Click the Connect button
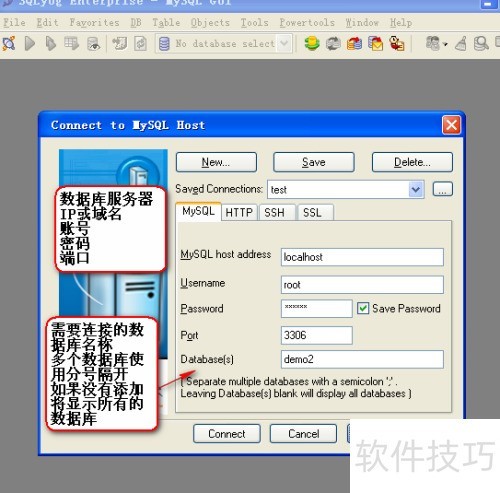This screenshot has width=500, height=493. click(227, 434)
